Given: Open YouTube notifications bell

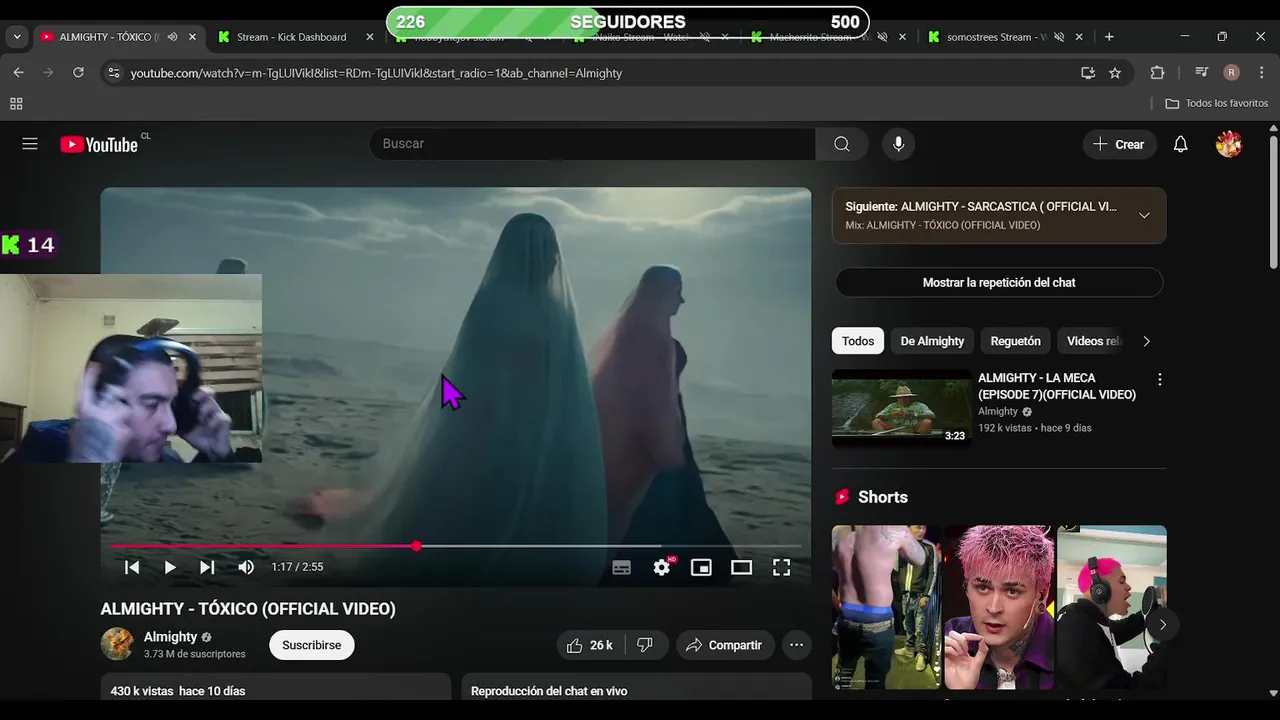Looking at the screenshot, I should pos(1180,144).
